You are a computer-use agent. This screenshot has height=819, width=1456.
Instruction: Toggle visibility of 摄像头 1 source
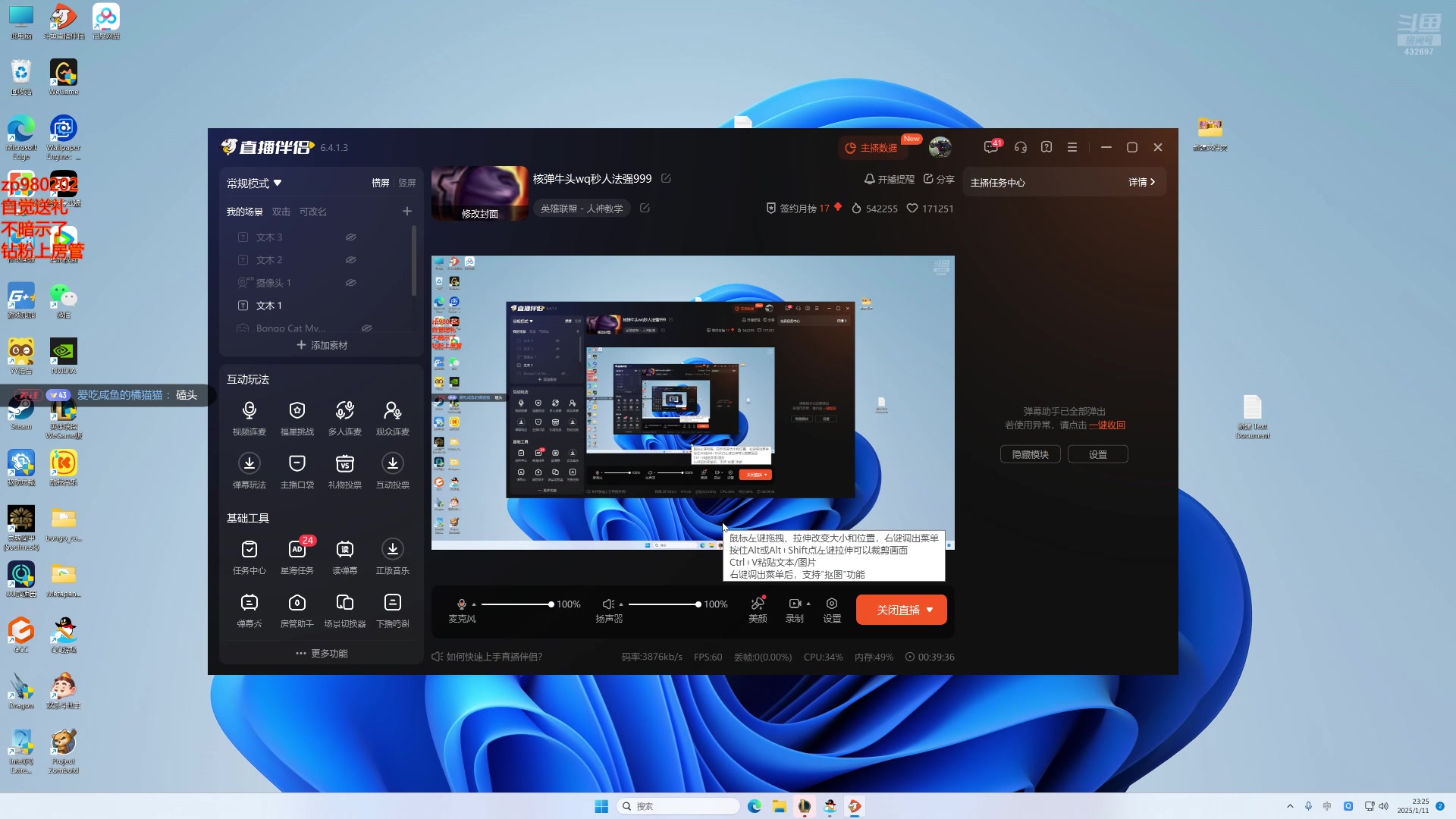tap(350, 283)
